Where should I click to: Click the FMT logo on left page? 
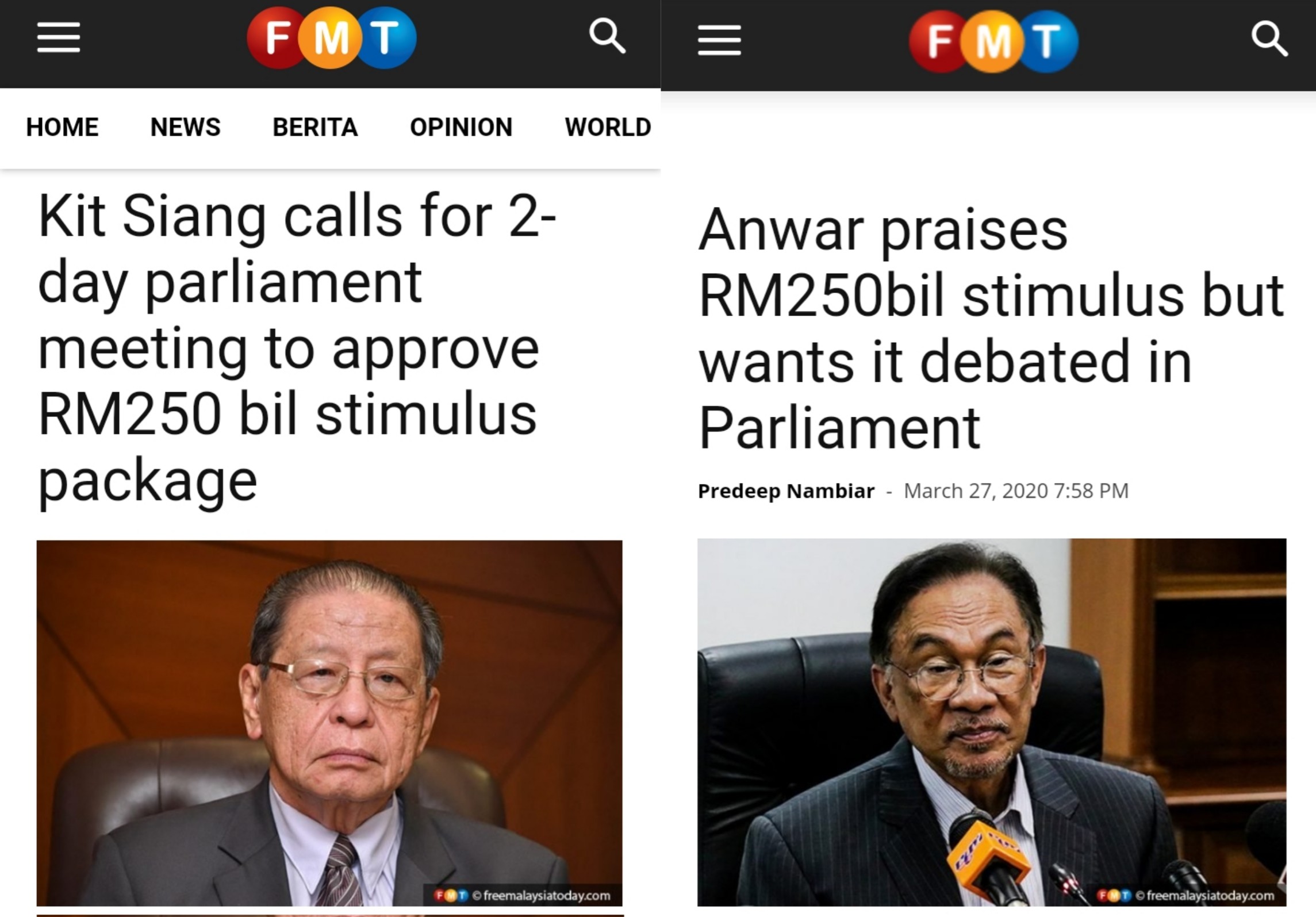[x=332, y=38]
